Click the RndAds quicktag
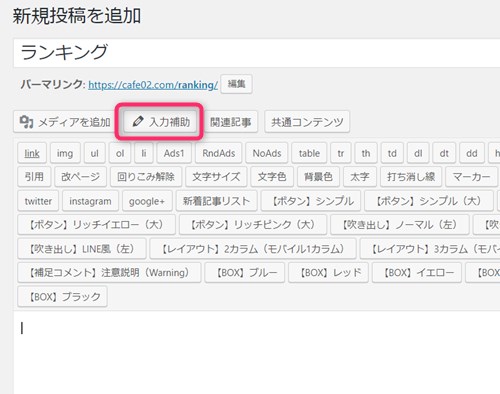Image resolution: width=500 pixels, height=394 pixels. (x=219, y=153)
